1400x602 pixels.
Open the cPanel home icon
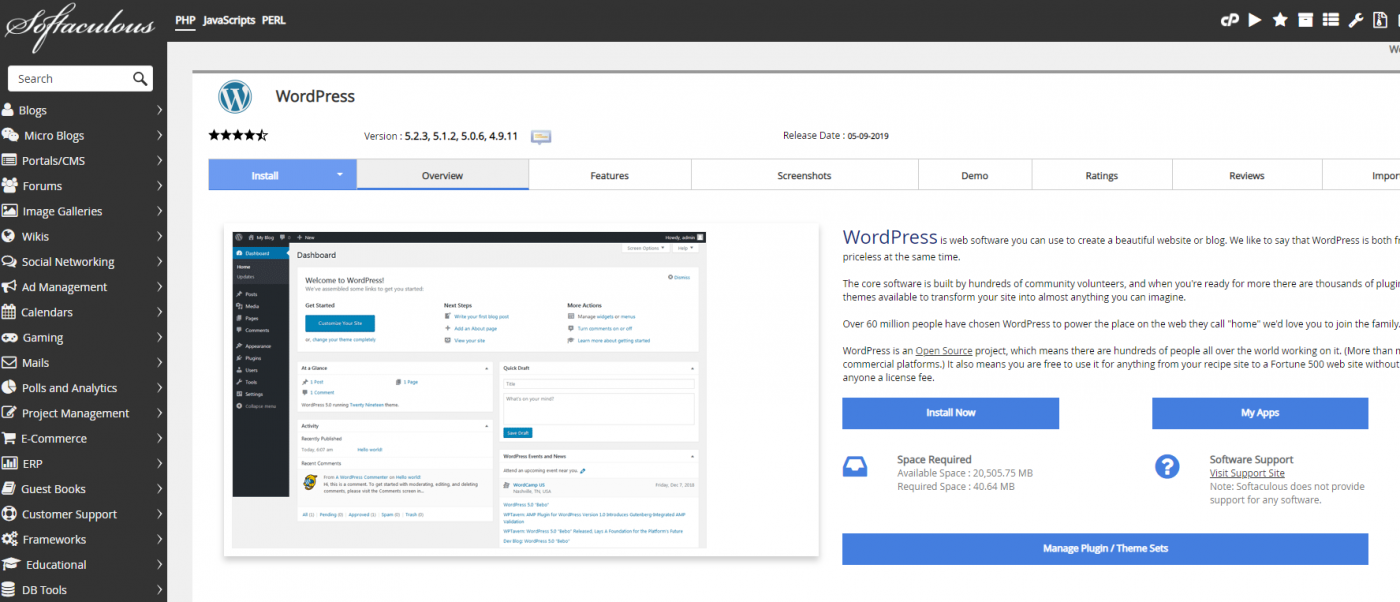(x=1229, y=20)
